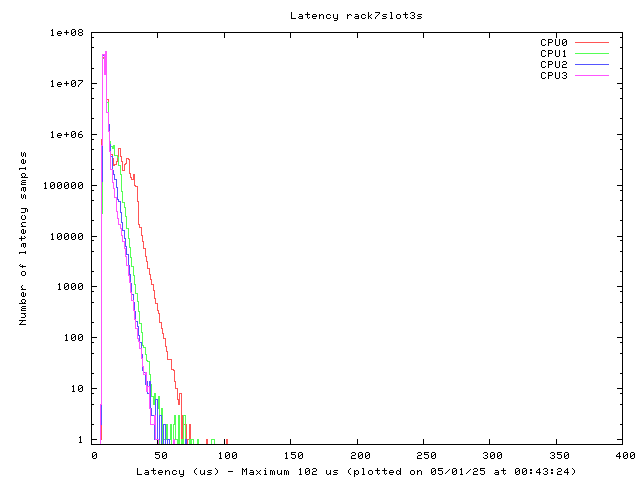Image resolution: width=640 pixels, height=480 pixels.
Task: Select the CPU0 legend label
Action: coord(554,42)
